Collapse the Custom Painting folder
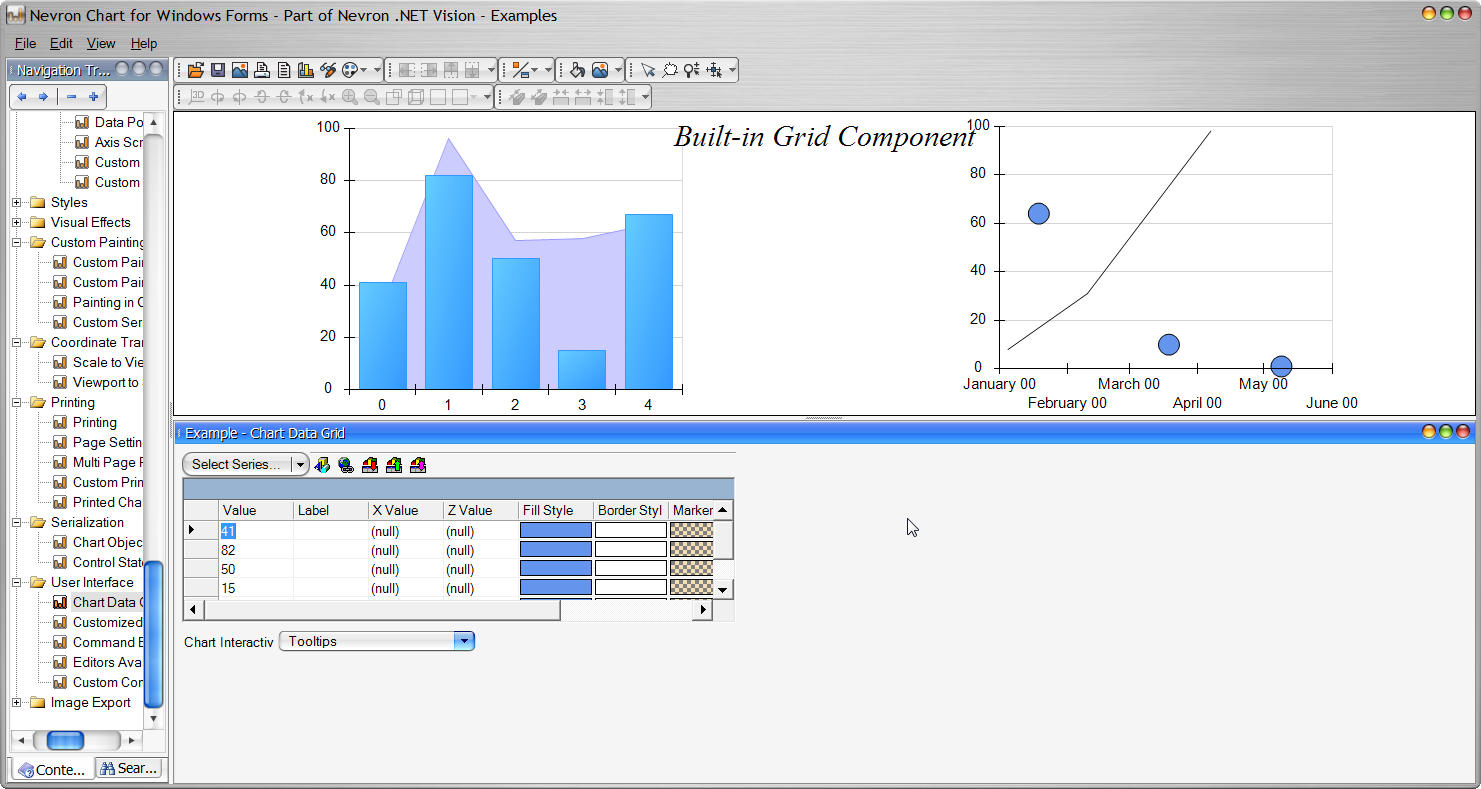Screen dimensions: 1481x789 [14, 242]
